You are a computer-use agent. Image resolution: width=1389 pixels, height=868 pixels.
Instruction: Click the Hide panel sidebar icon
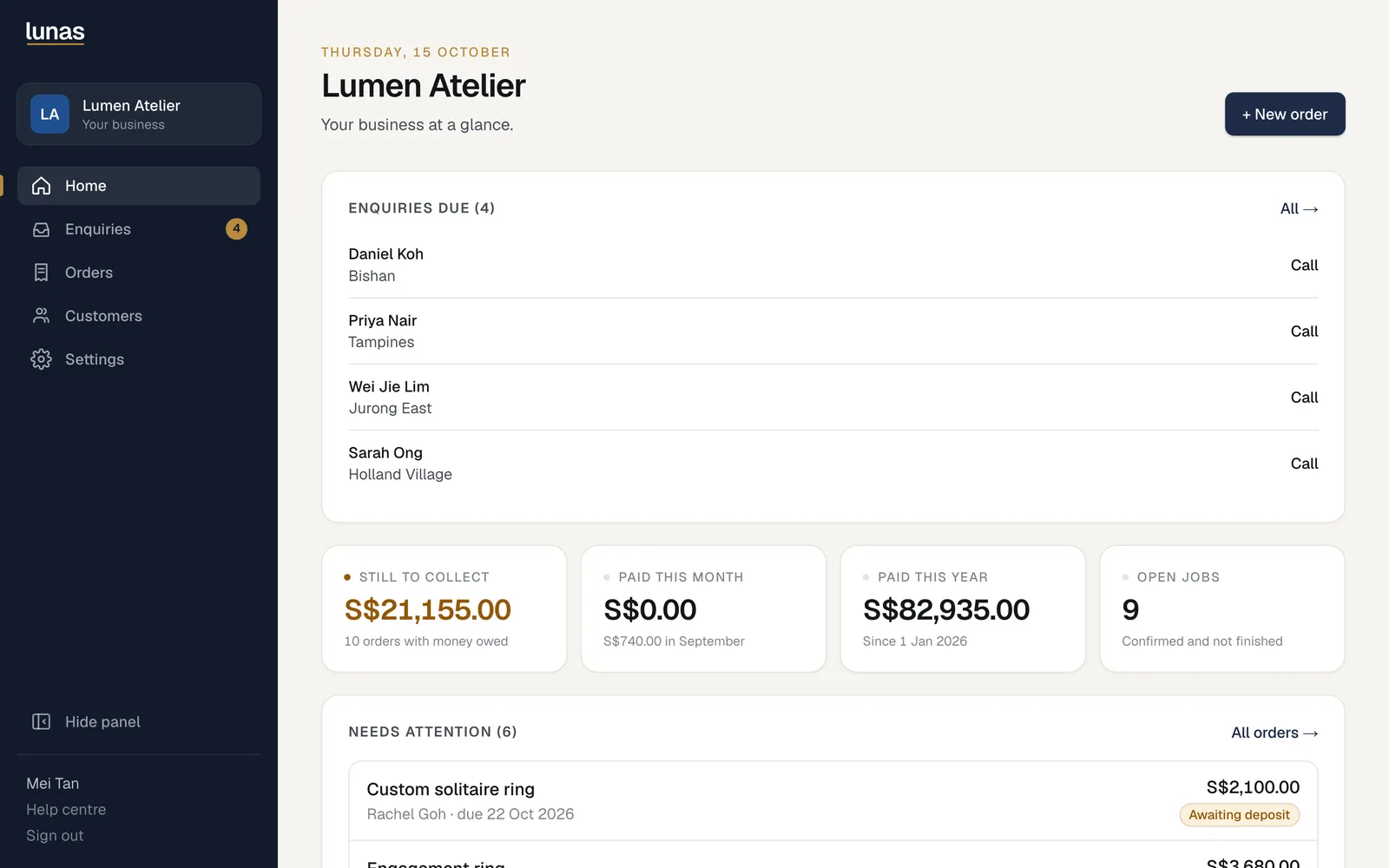(x=41, y=722)
